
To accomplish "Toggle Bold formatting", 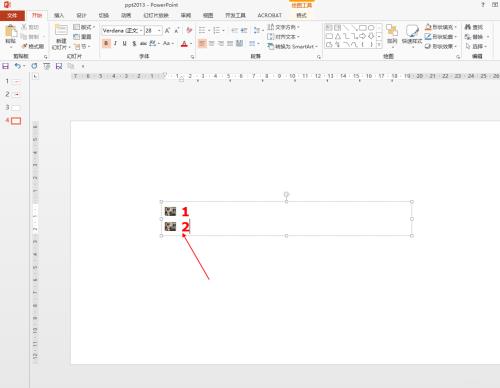I will (x=106, y=43).
